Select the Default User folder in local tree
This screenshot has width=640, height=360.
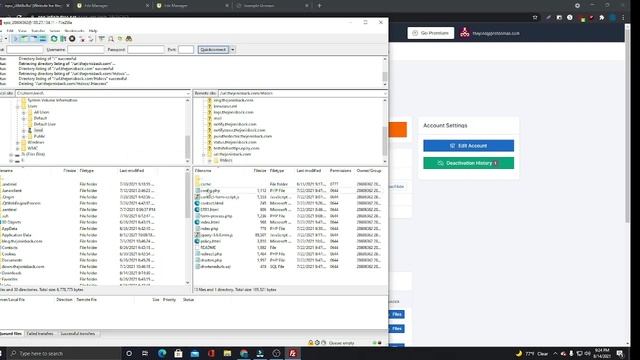[44, 124]
